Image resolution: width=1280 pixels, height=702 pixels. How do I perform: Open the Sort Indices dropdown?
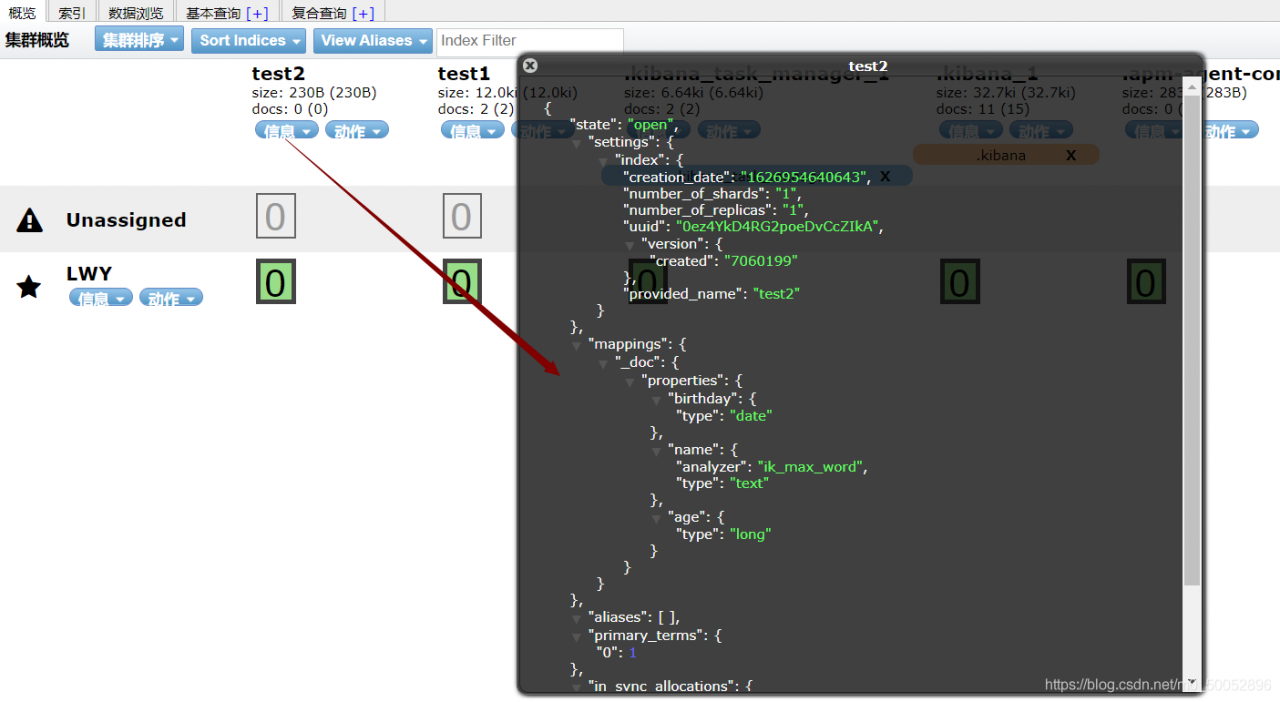(x=248, y=40)
